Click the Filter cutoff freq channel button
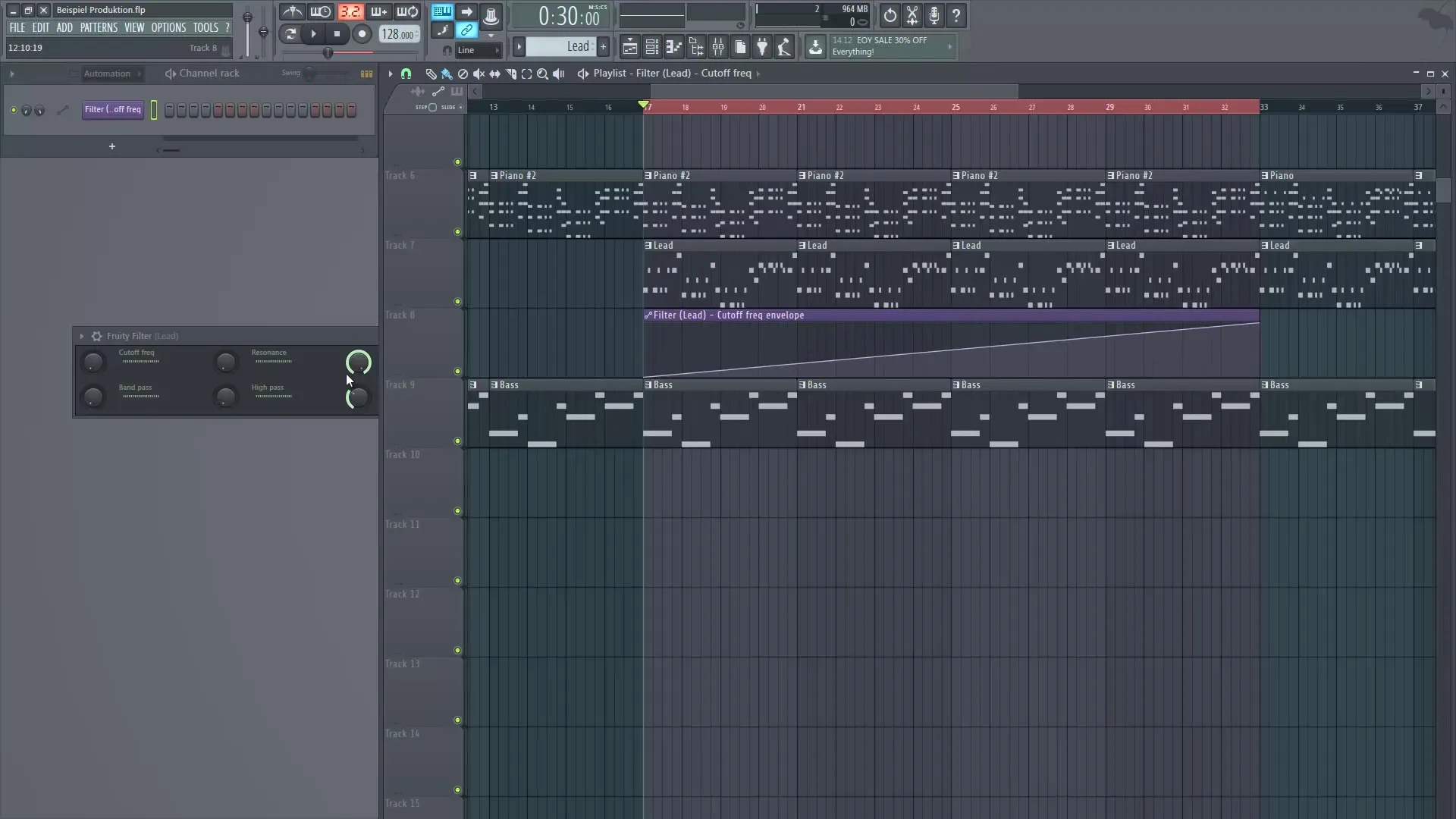This screenshot has width=1456, height=819. tap(113, 110)
